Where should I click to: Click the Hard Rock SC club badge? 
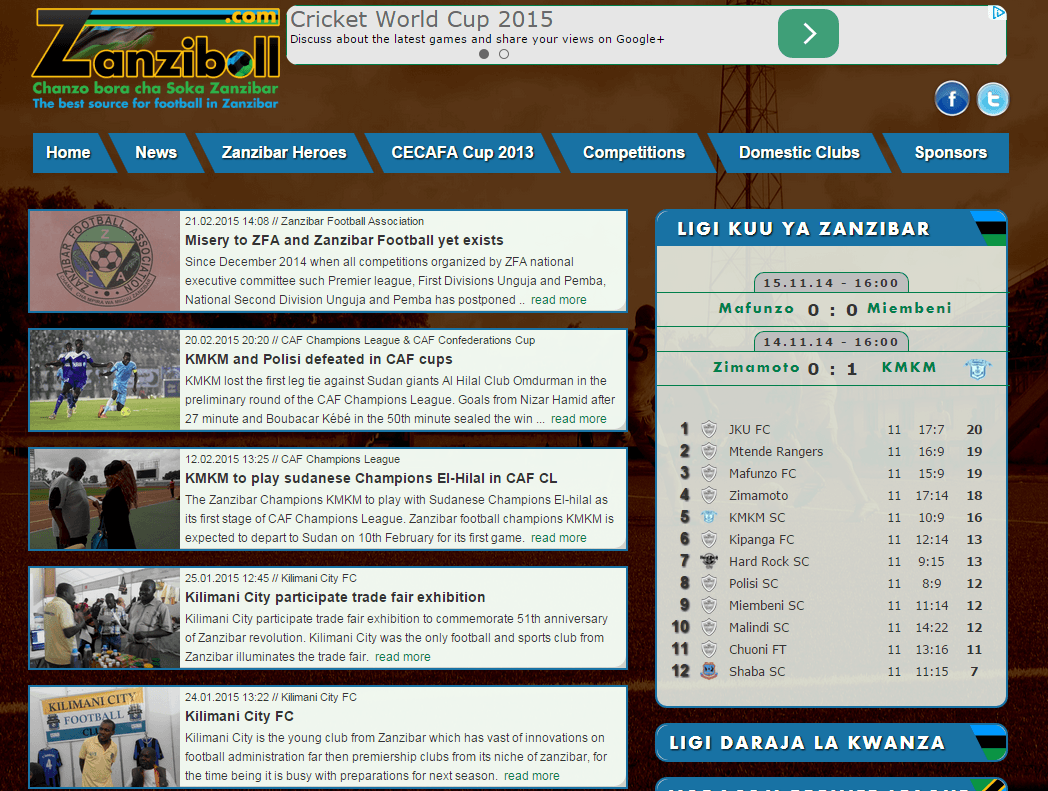coord(709,561)
